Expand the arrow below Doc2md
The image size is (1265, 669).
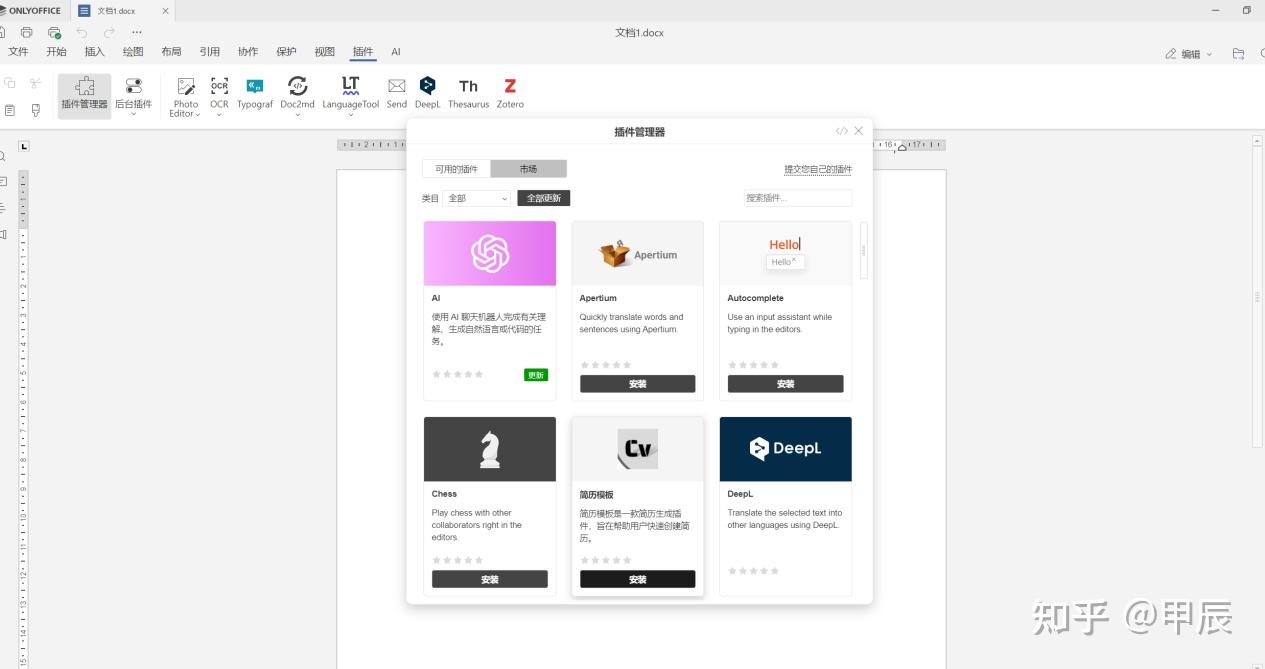[297, 114]
